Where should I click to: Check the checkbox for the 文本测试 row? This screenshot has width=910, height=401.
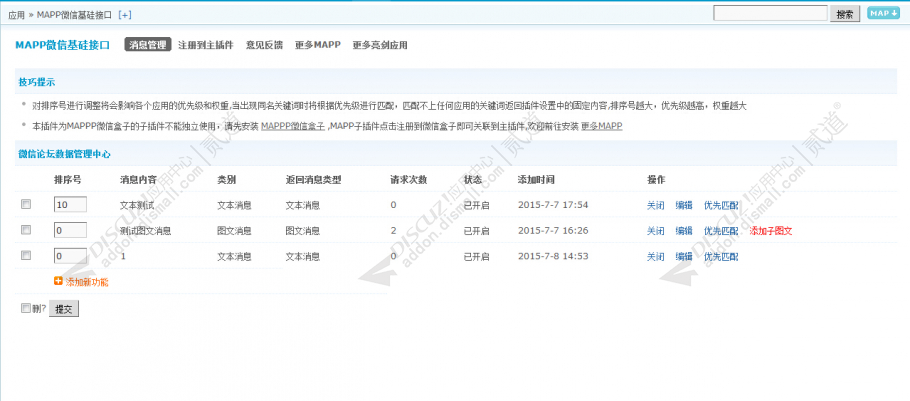26,204
